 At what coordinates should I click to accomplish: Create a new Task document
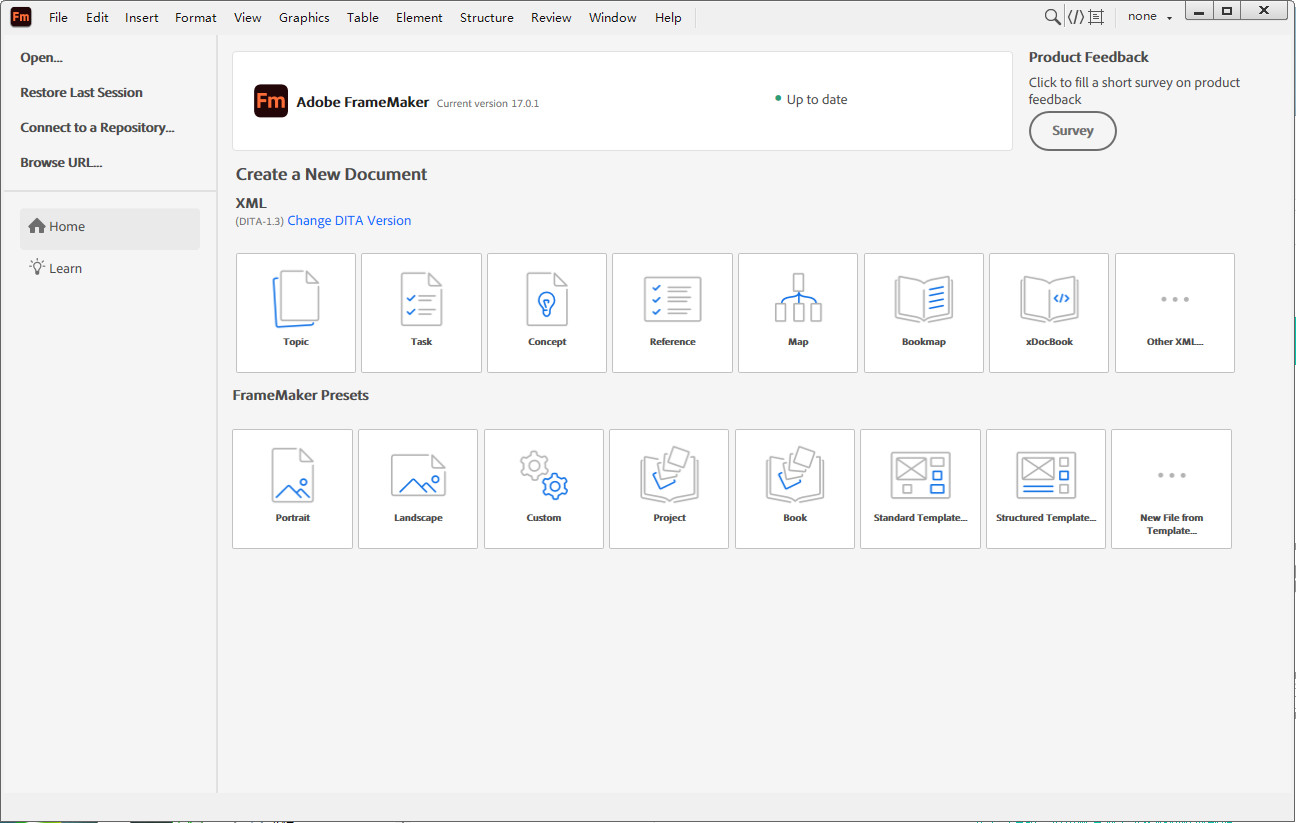pos(421,313)
